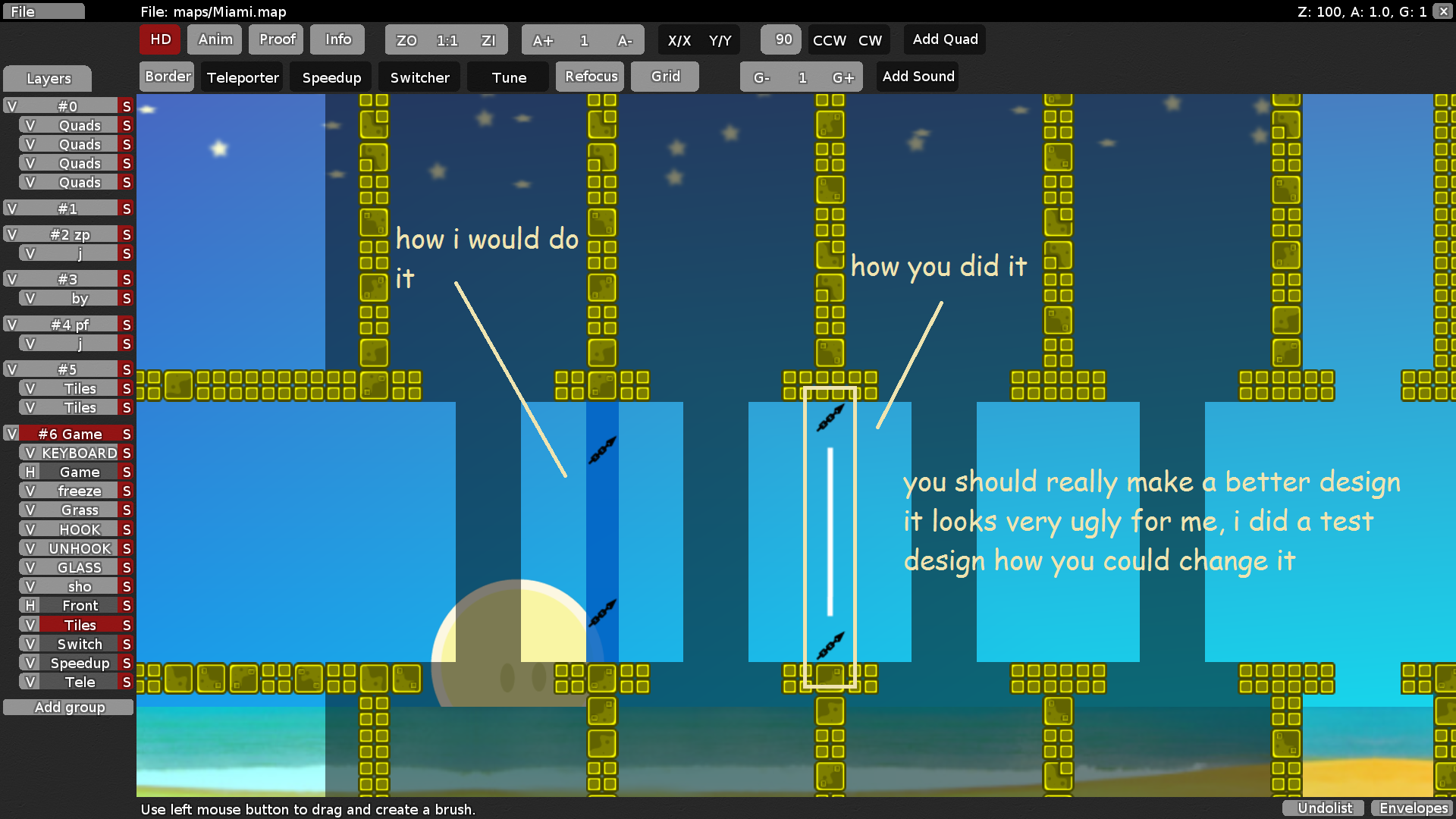1456x819 pixels.
Task: Rotate brush counter-clockwise with CCW
Action: tap(829, 40)
